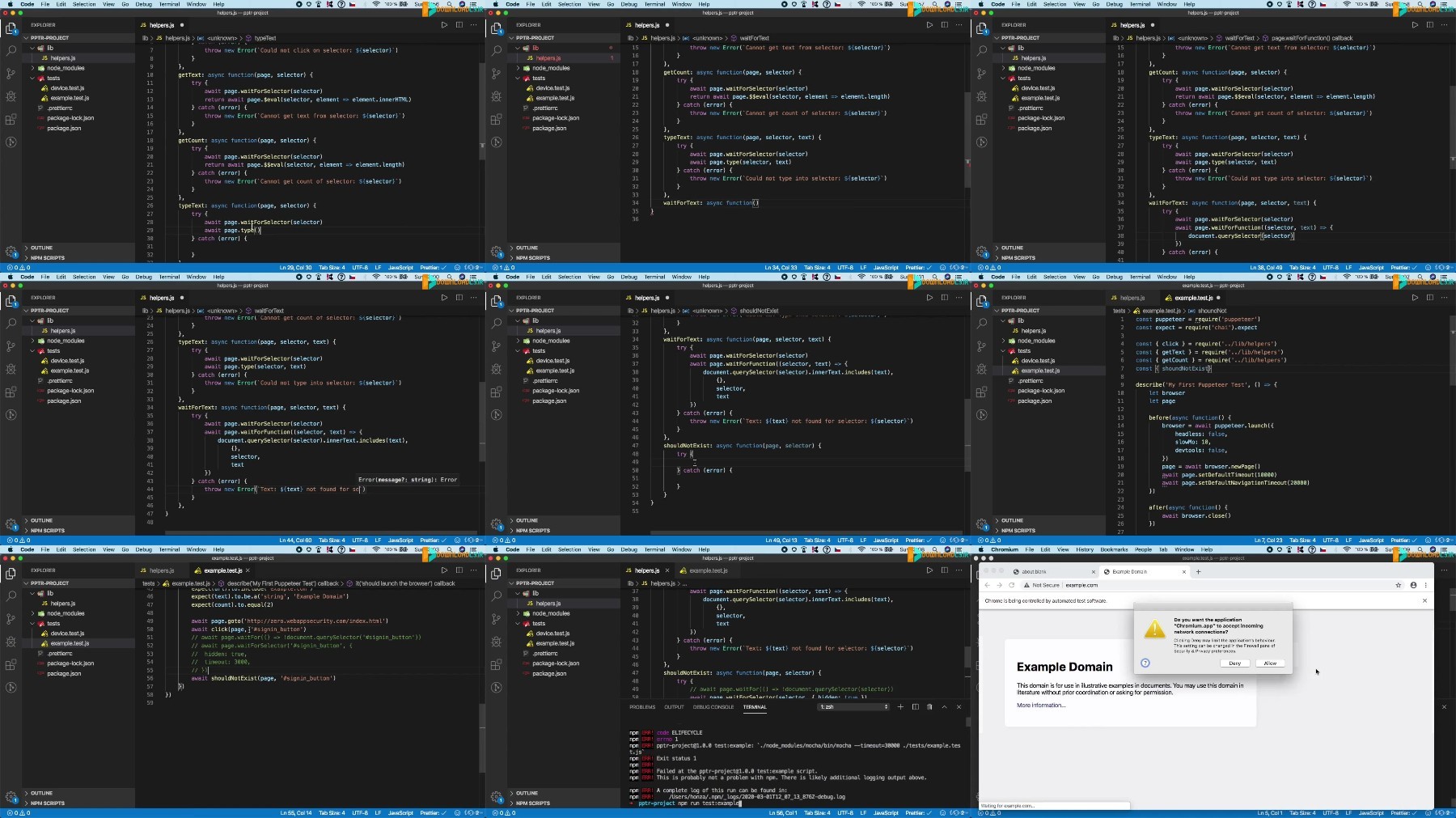Open Search view in the terminal-panel frame
Image resolution: width=1456 pixels, height=818 pixels.
point(496,595)
